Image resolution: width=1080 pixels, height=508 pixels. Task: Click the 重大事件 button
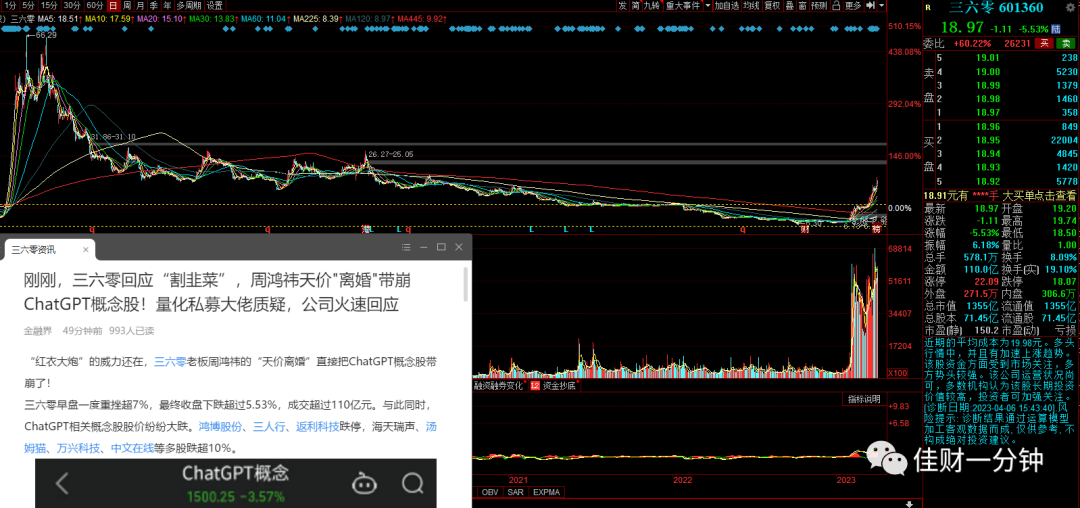click(683, 5)
